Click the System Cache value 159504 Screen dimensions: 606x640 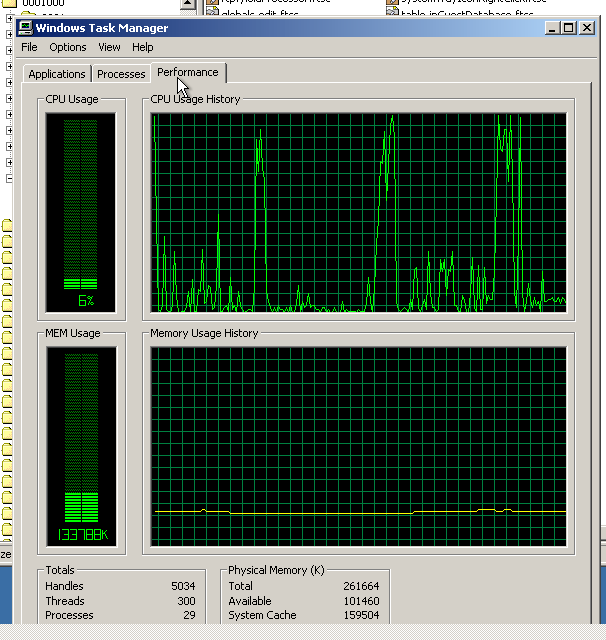click(359, 616)
